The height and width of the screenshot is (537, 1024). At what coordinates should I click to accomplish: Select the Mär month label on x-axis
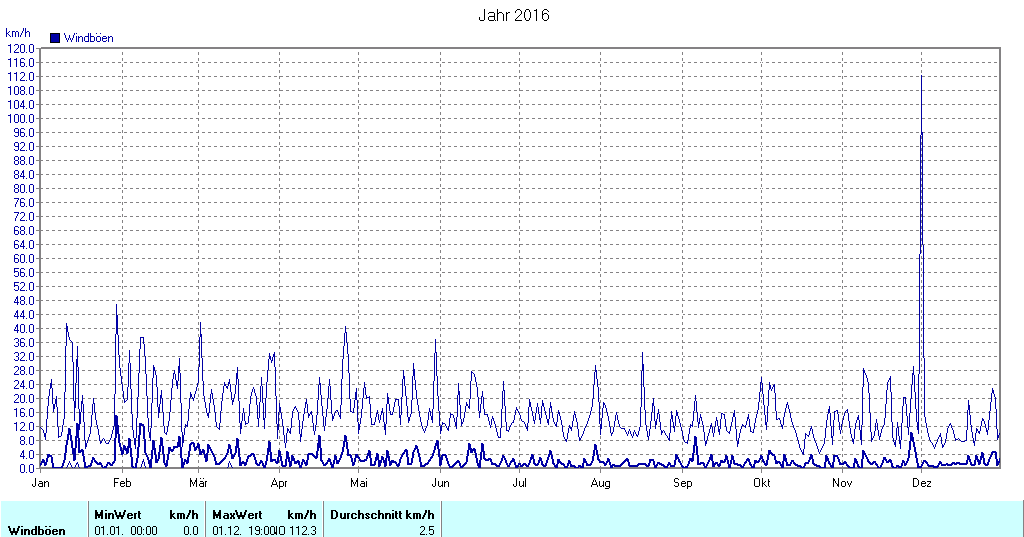[x=198, y=483]
